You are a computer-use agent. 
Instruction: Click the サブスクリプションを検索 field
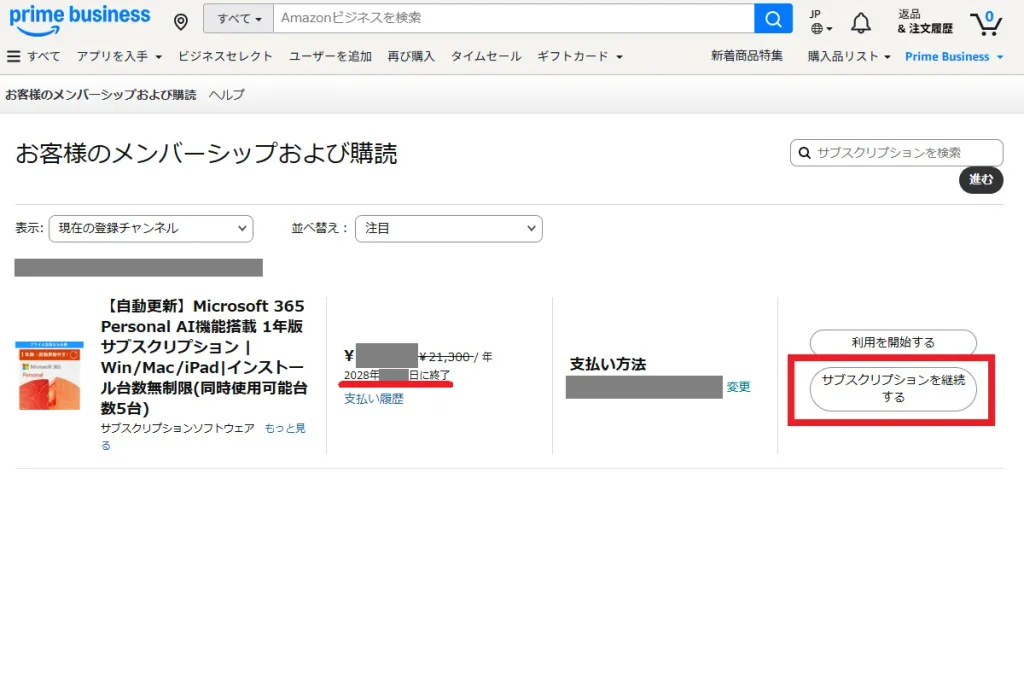point(897,153)
